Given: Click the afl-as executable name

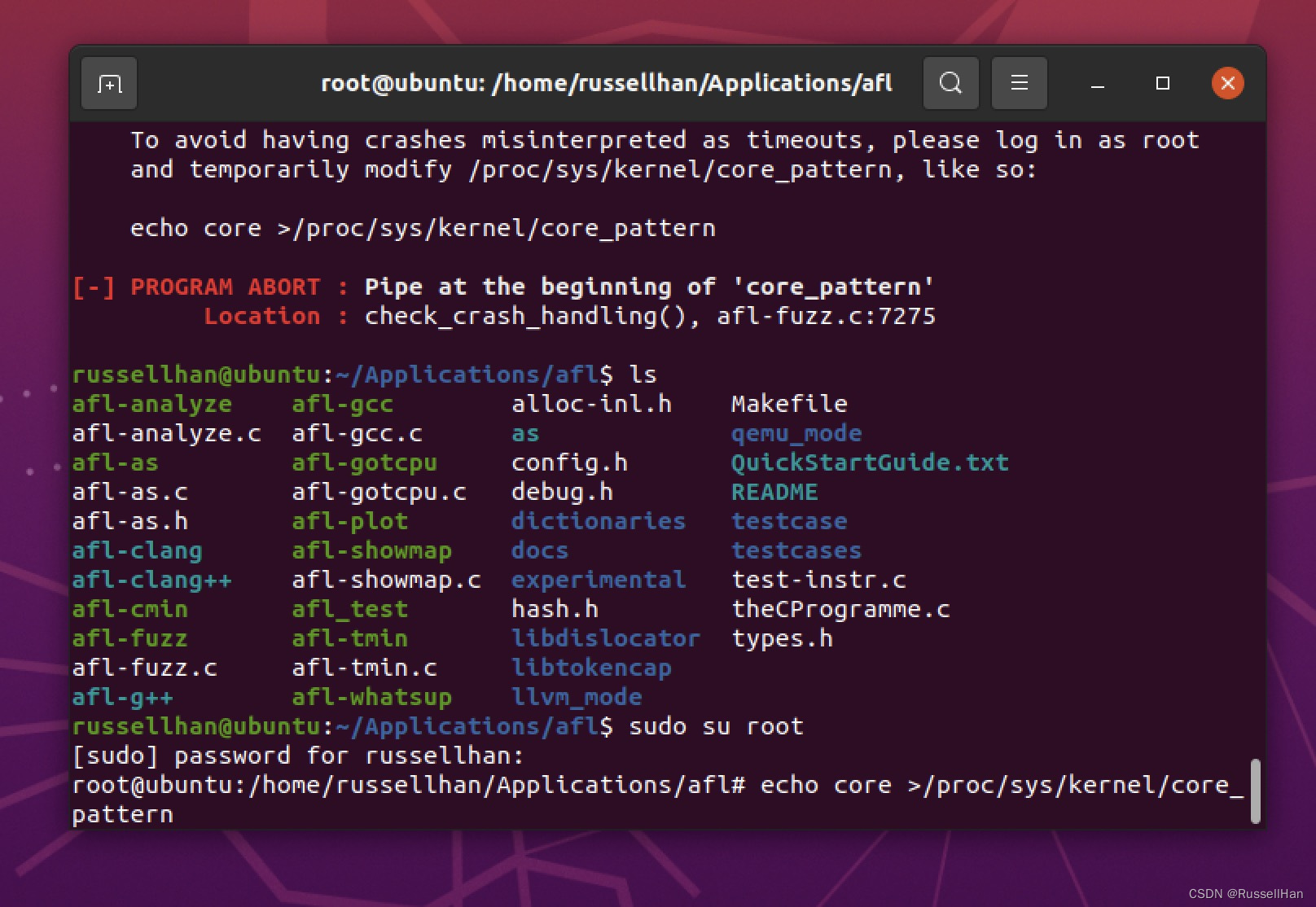Looking at the screenshot, I should coord(116,462).
